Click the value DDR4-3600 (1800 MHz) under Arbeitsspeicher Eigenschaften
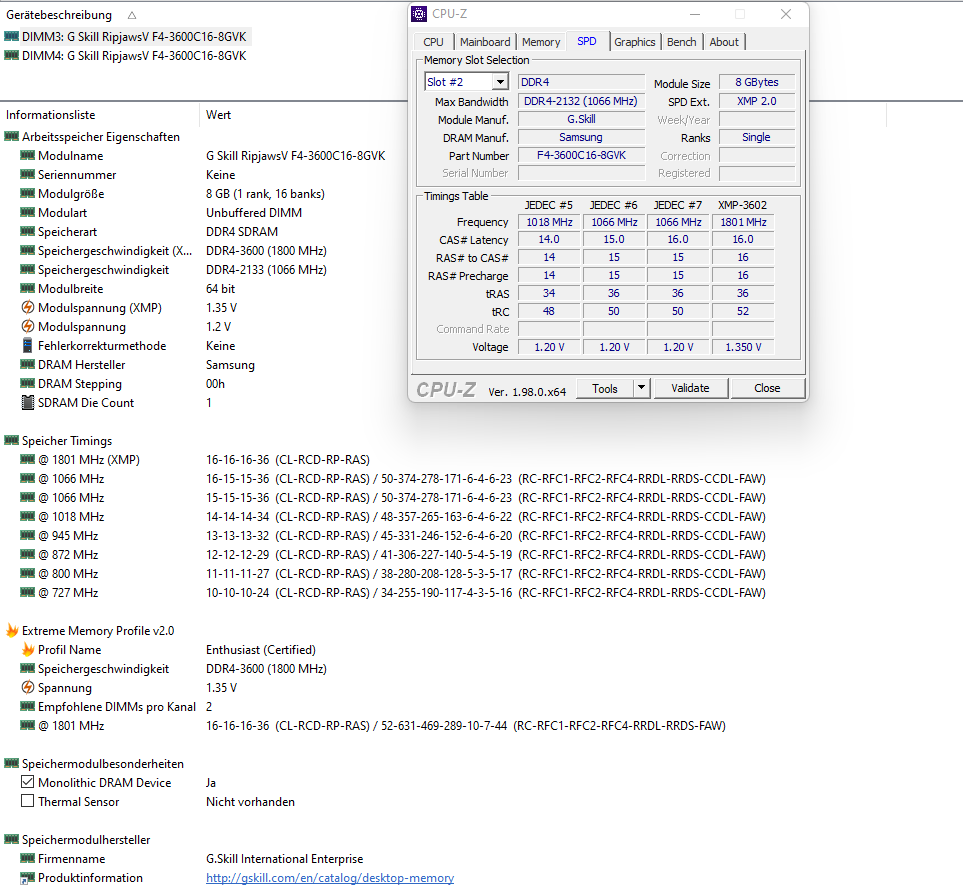 click(x=266, y=251)
